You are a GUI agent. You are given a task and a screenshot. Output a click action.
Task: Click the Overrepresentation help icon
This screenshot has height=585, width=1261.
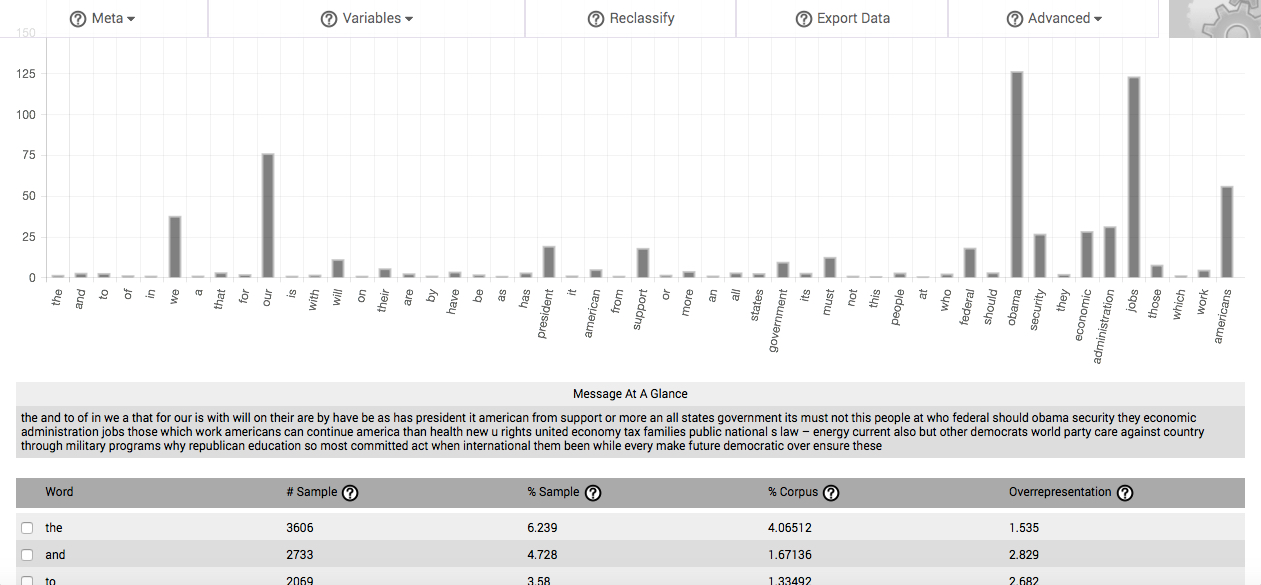[x=1124, y=493]
